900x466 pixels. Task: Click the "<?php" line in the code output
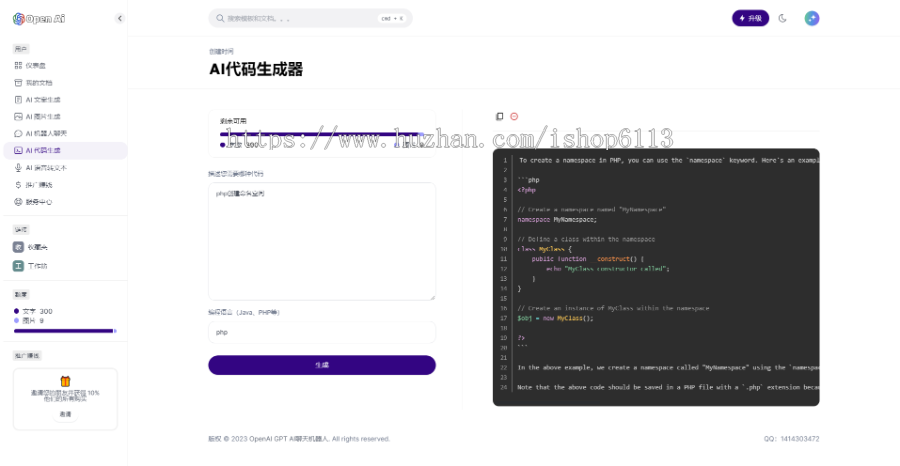coord(526,190)
